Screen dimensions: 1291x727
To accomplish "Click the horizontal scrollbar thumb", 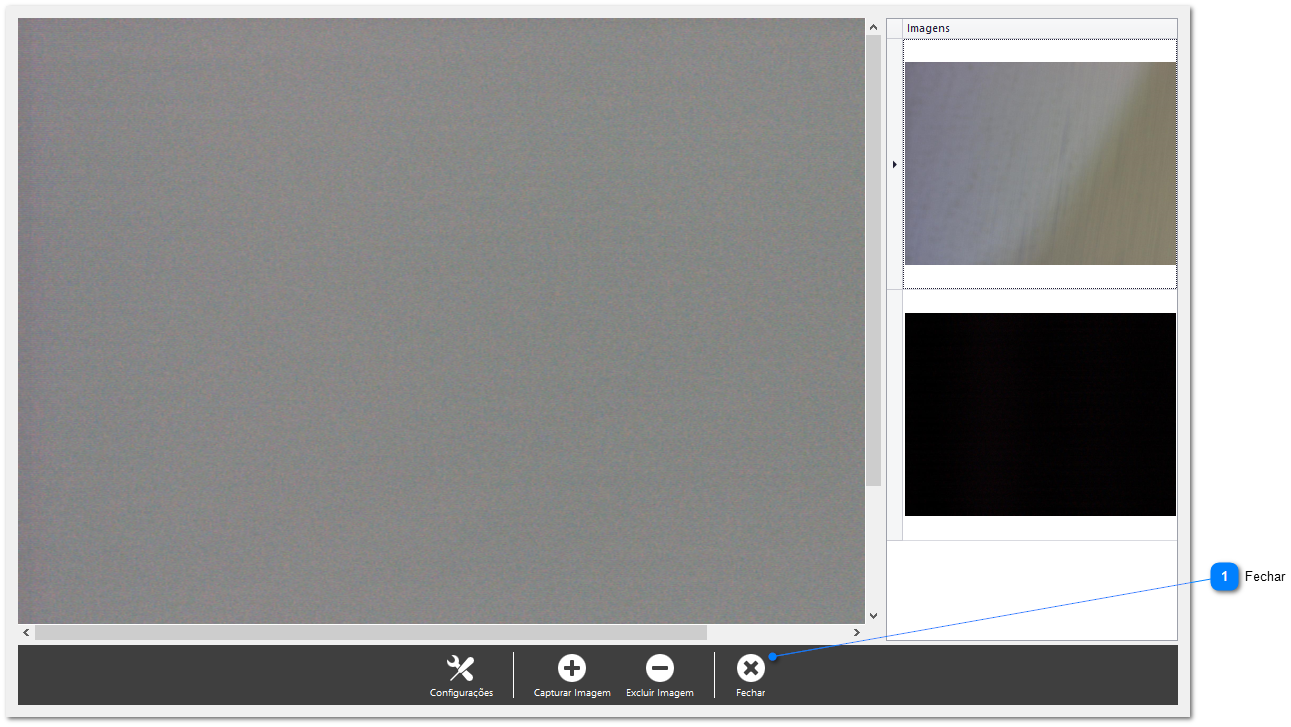I will coord(371,633).
